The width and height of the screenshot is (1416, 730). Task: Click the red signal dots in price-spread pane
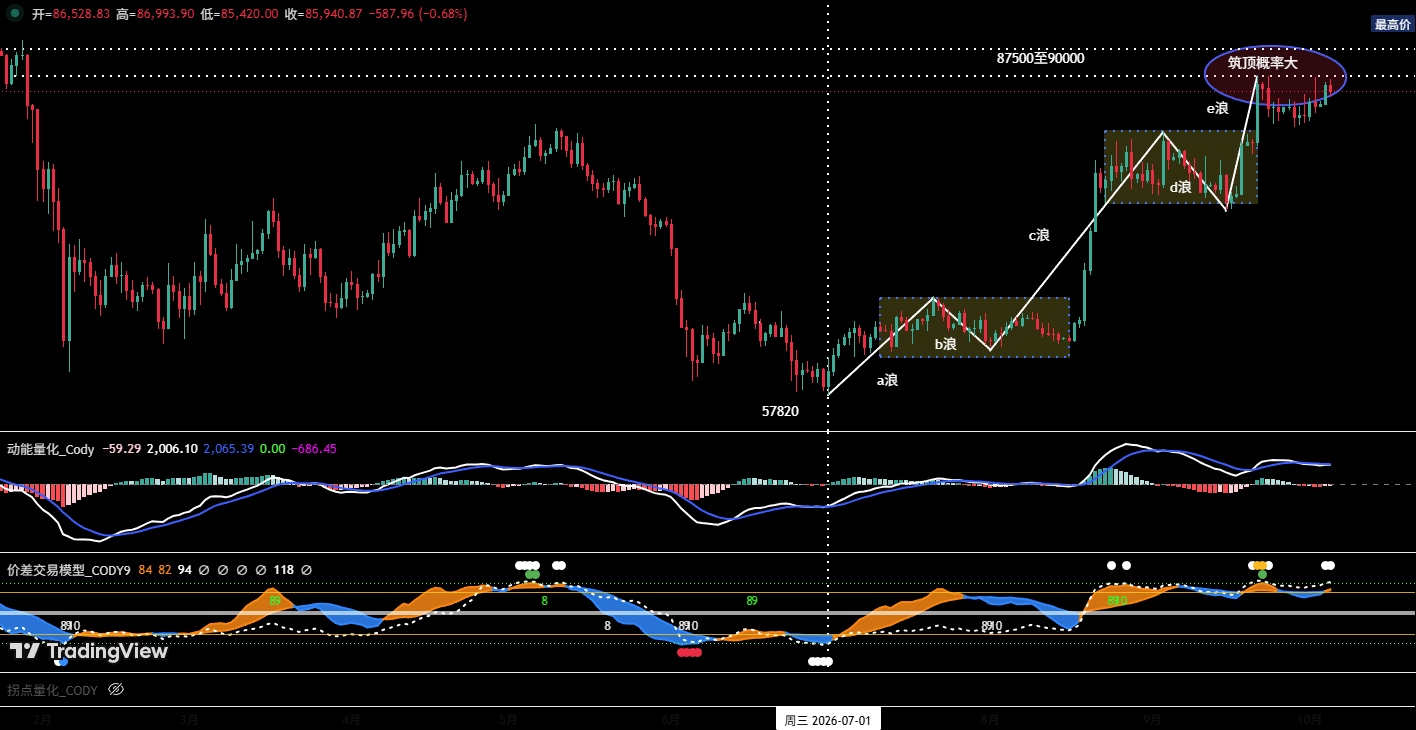(x=689, y=652)
